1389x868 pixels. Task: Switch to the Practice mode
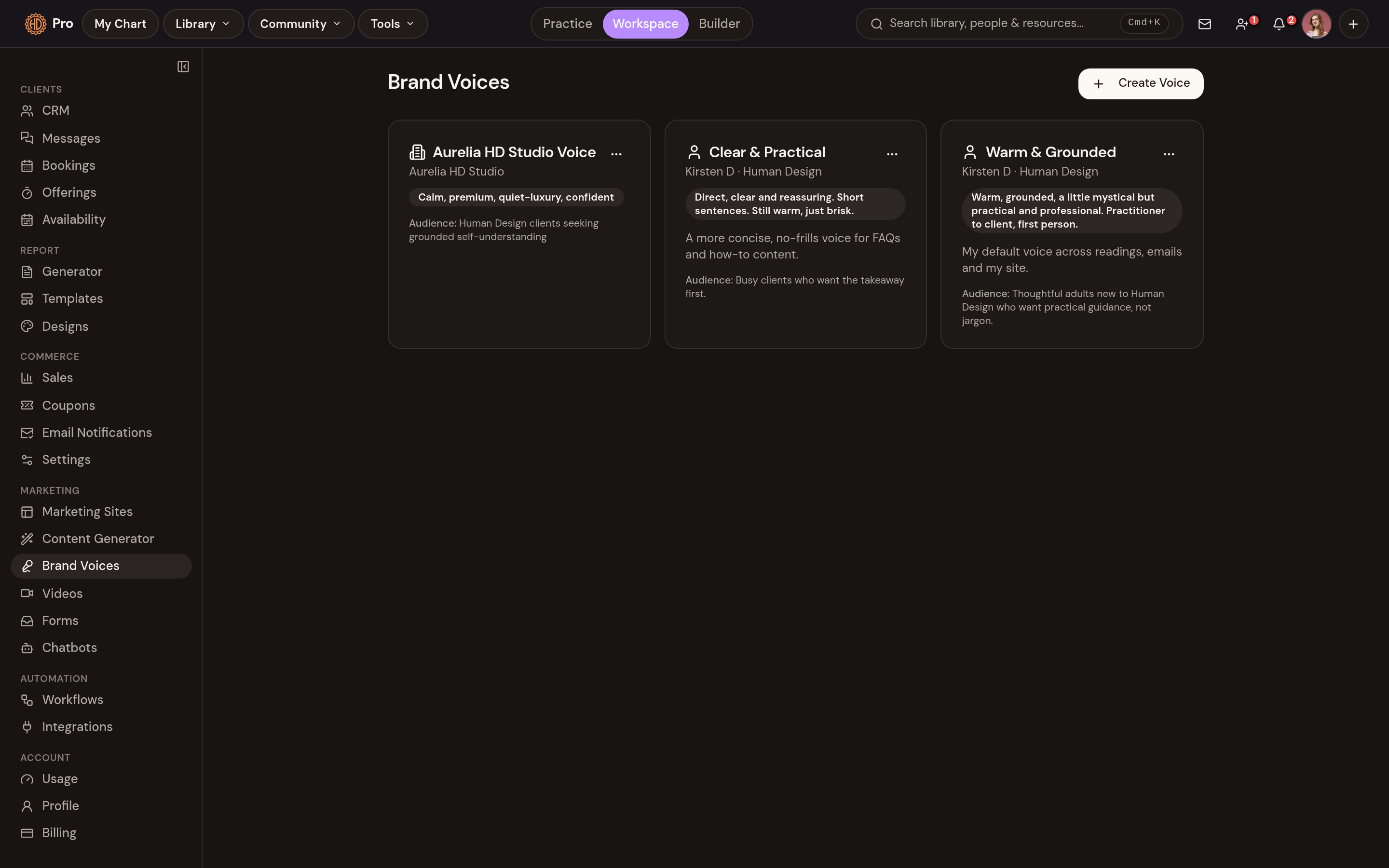click(x=567, y=24)
